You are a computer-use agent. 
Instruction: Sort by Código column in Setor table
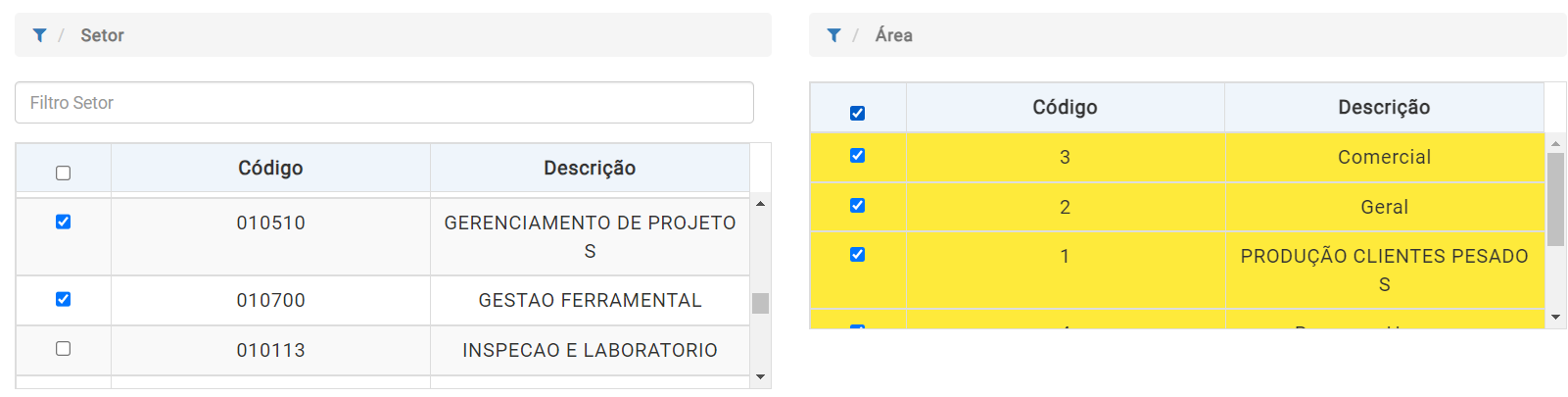pyautogui.click(x=270, y=169)
